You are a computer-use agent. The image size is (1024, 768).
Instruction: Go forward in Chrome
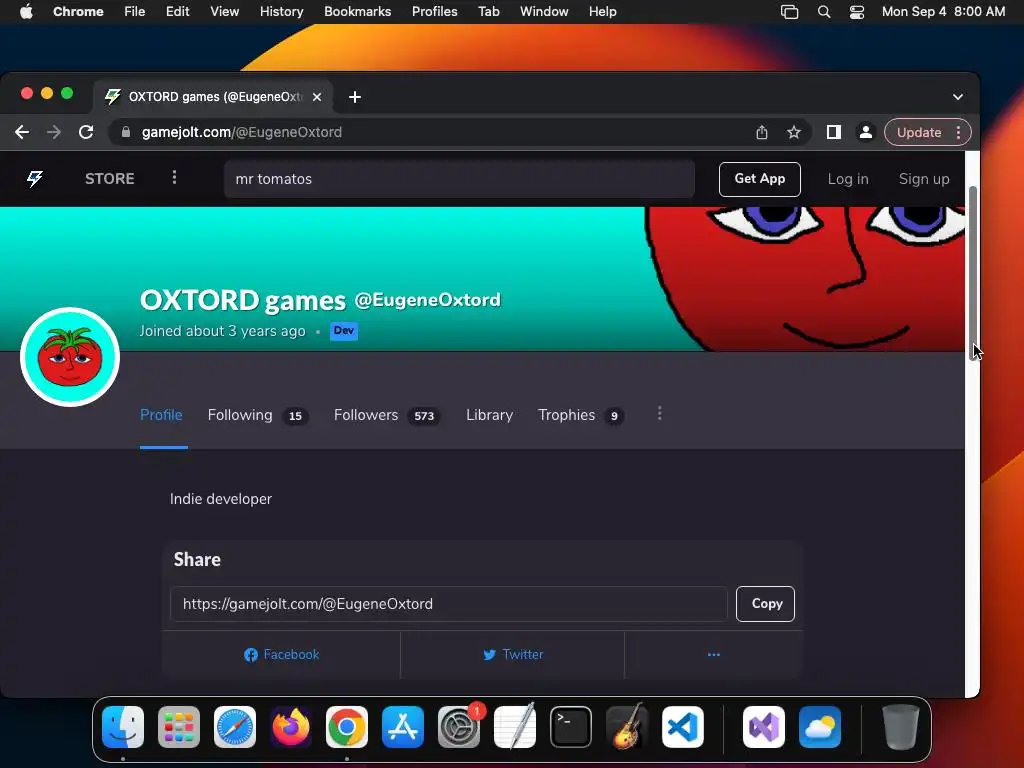click(54, 132)
